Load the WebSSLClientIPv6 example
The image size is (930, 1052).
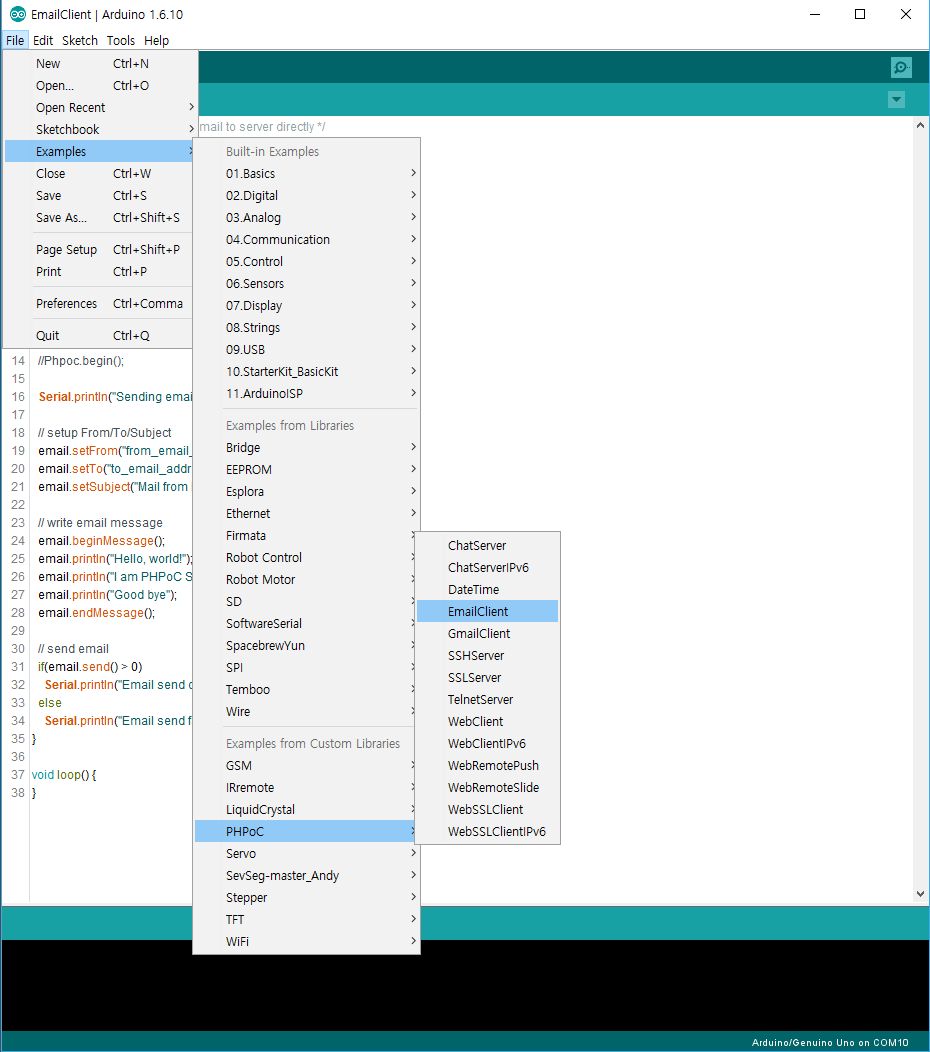[488, 832]
